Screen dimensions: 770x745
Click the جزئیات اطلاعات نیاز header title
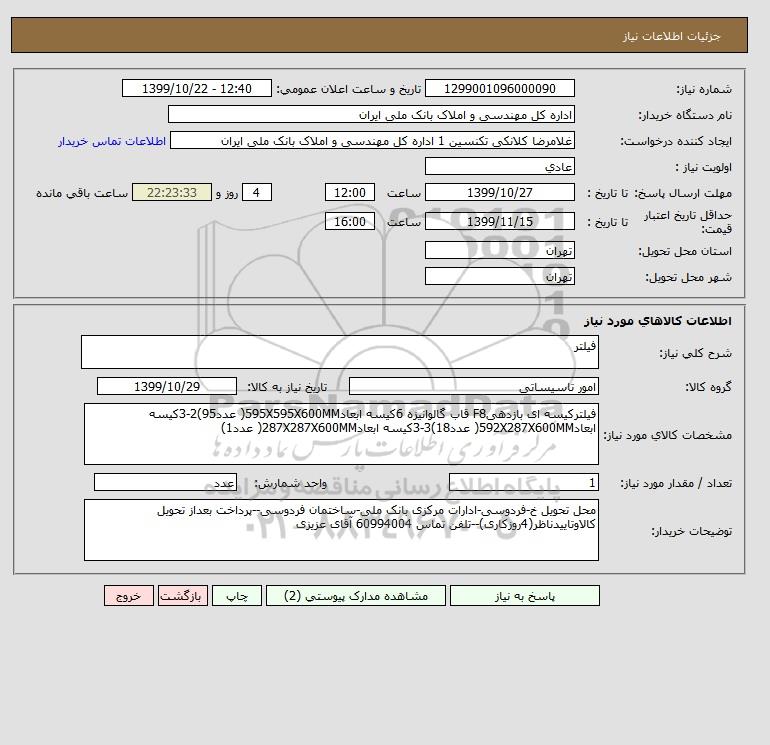pos(671,36)
